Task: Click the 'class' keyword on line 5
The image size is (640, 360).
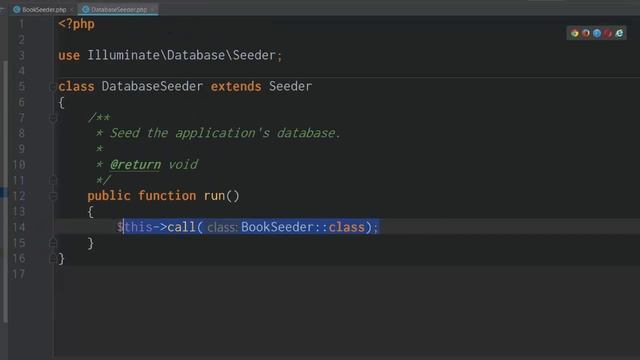Action: click(76, 87)
